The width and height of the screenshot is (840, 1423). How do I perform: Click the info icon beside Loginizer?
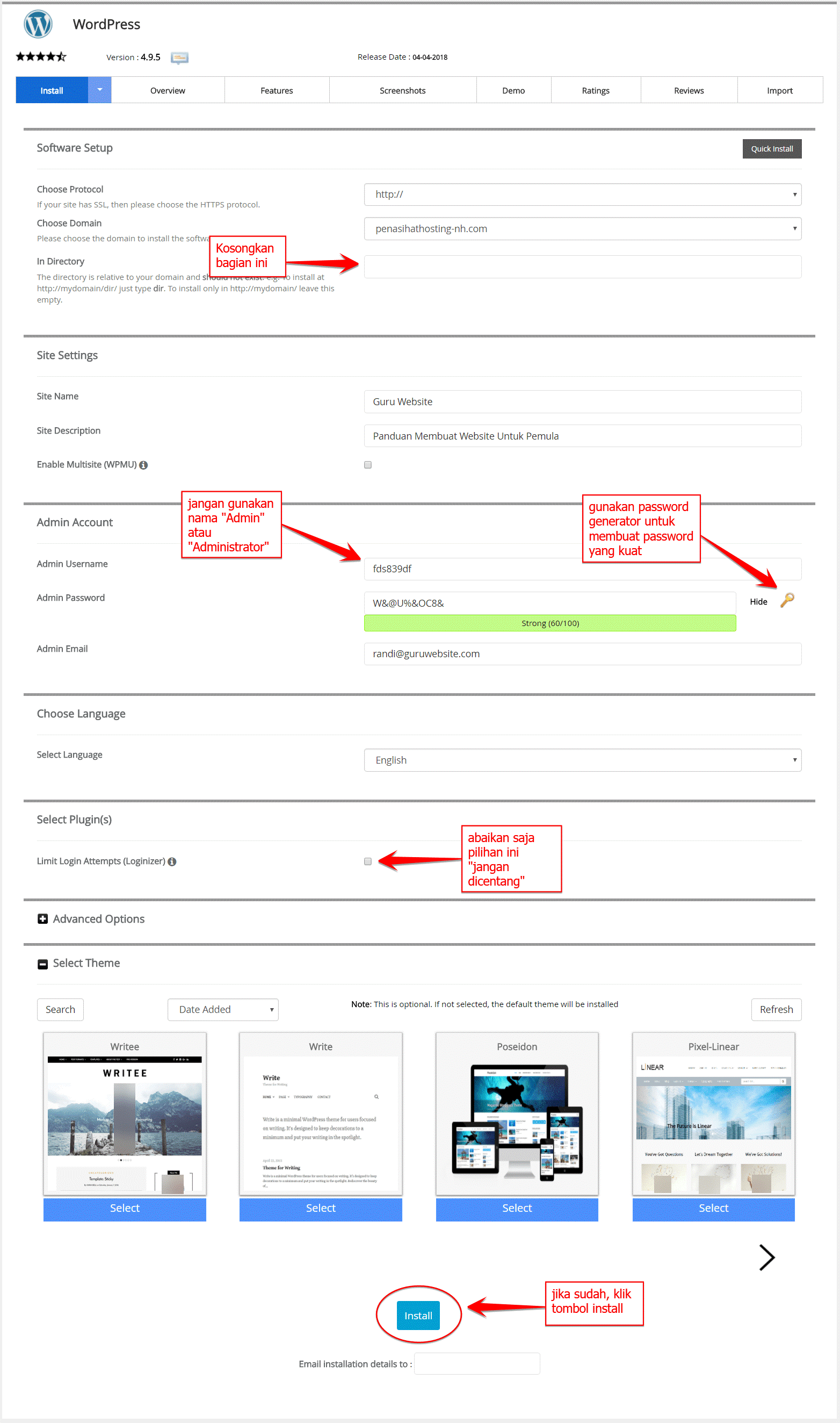pos(172,861)
